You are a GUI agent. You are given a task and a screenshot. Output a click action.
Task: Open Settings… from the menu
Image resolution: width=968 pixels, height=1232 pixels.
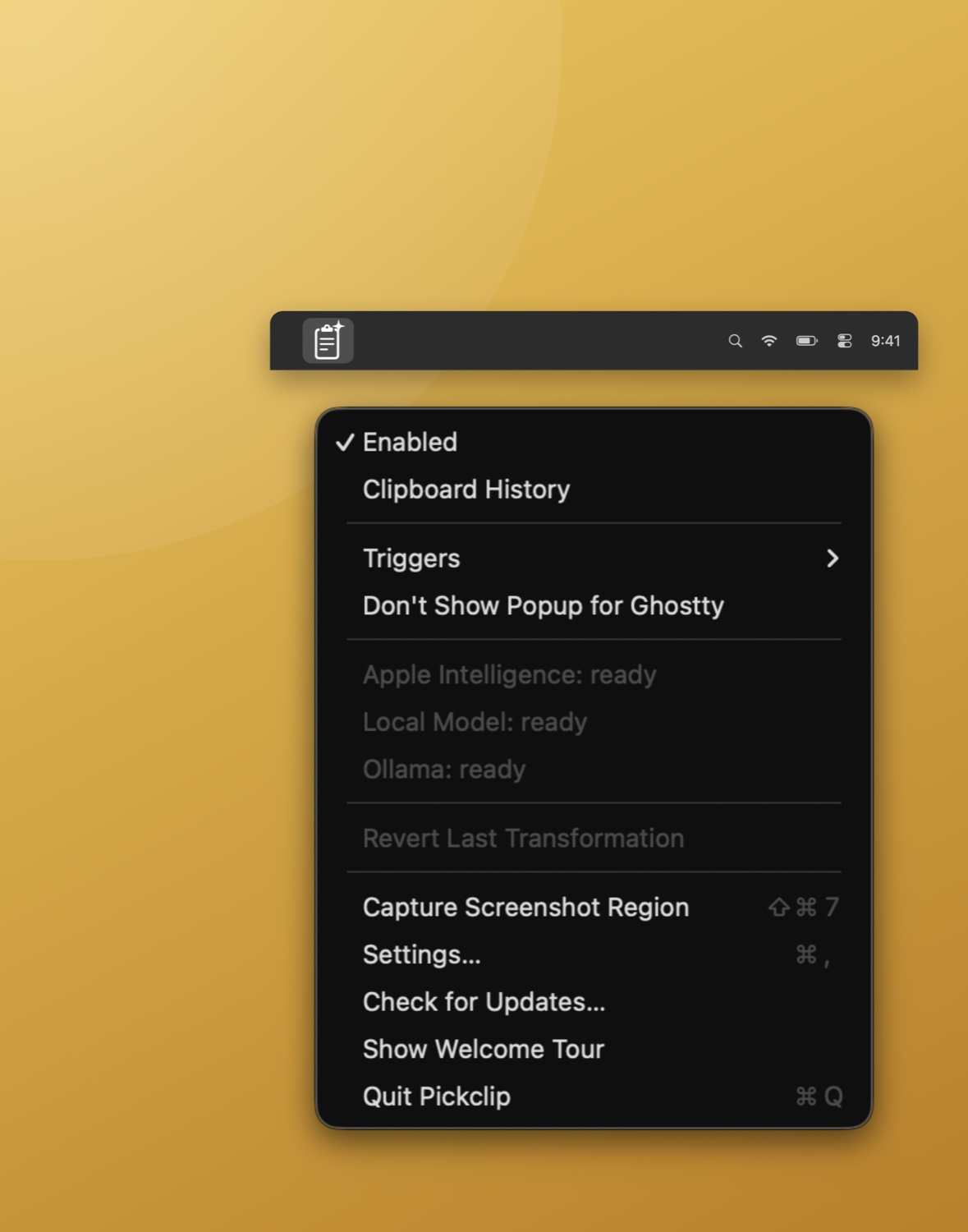pos(594,955)
